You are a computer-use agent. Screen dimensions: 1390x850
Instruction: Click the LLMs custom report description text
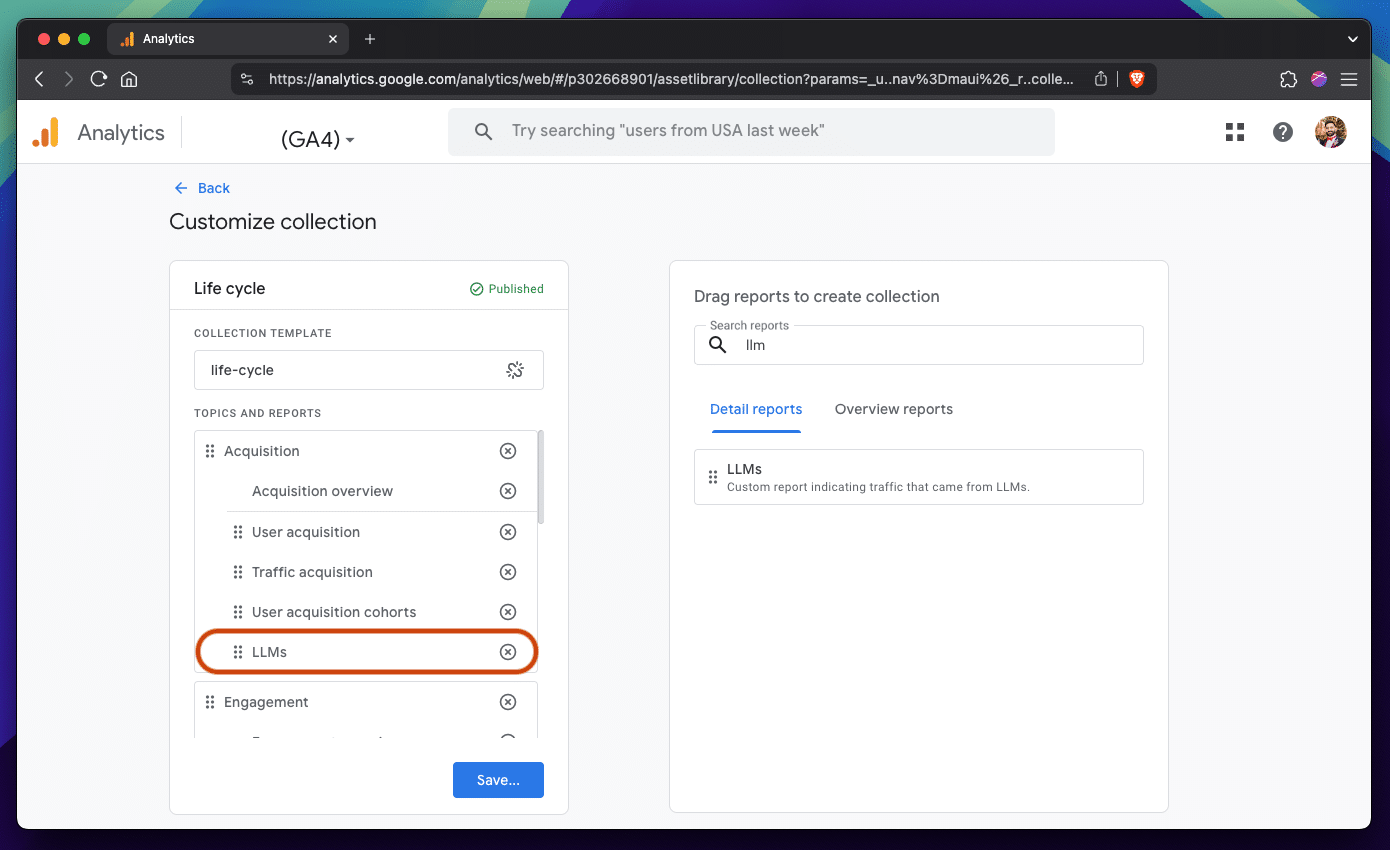pos(878,488)
